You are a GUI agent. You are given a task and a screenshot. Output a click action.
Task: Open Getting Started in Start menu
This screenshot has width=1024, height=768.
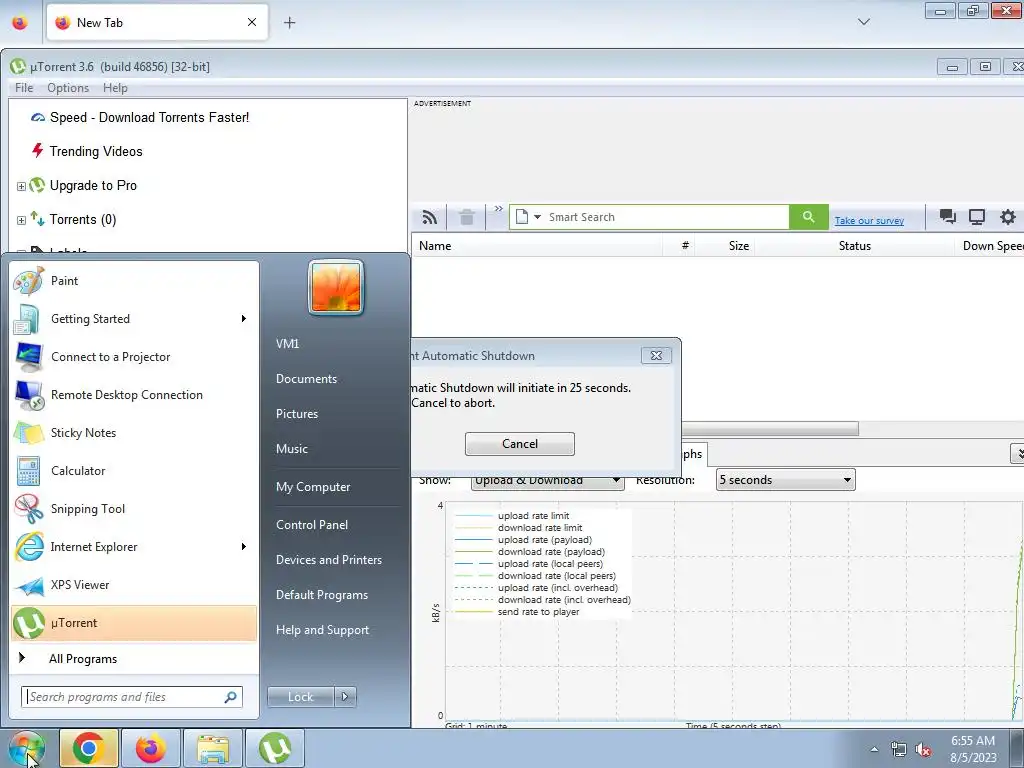[x=134, y=319]
